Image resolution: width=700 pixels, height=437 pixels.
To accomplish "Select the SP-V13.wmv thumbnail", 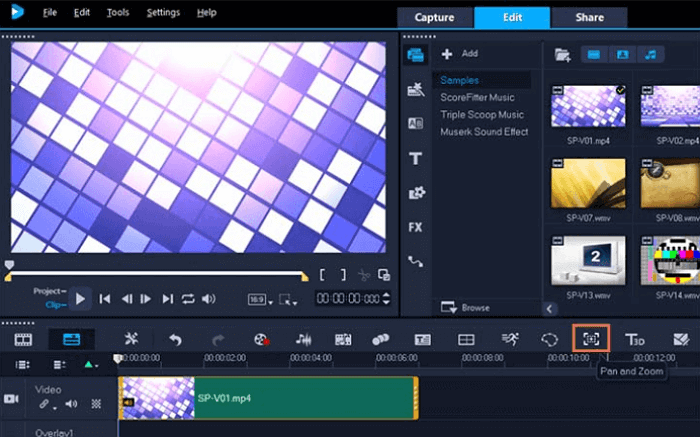I will (588, 260).
